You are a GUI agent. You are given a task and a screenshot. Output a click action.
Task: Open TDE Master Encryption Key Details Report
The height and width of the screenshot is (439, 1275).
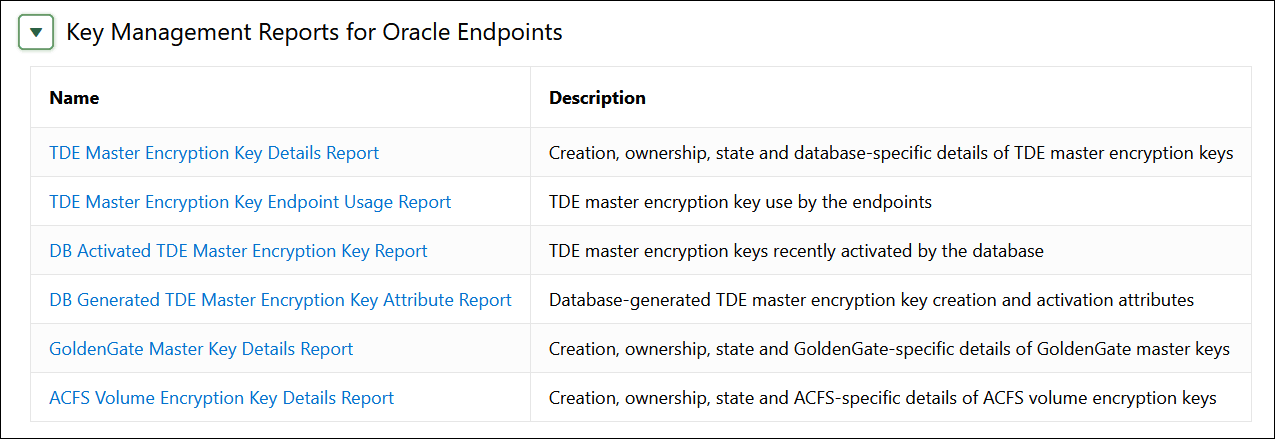pyautogui.click(x=214, y=154)
